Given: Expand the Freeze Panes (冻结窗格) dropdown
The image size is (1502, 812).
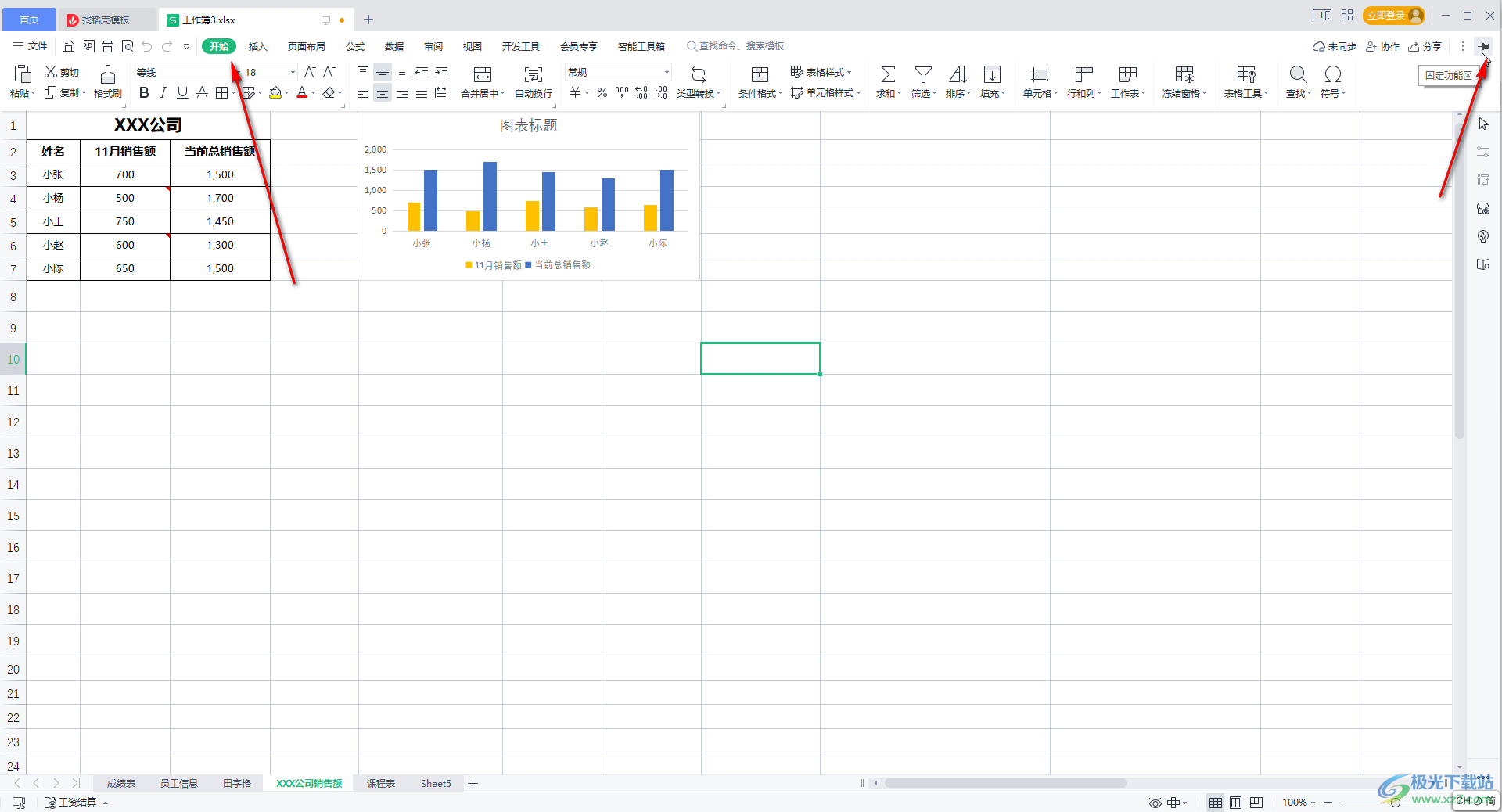Looking at the screenshot, I should pyautogui.click(x=1204, y=93).
